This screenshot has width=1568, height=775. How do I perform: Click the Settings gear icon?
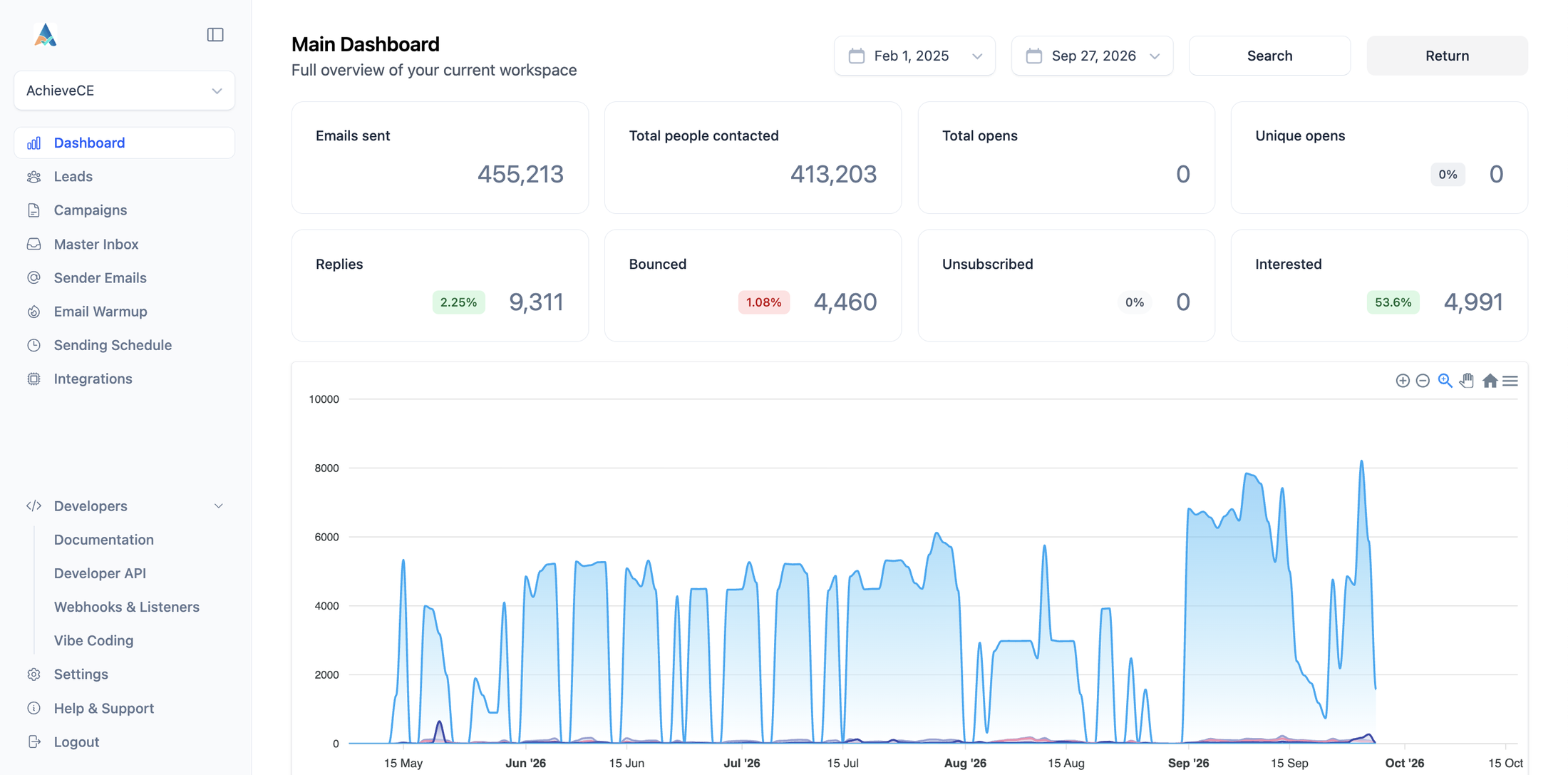click(x=33, y=674)
